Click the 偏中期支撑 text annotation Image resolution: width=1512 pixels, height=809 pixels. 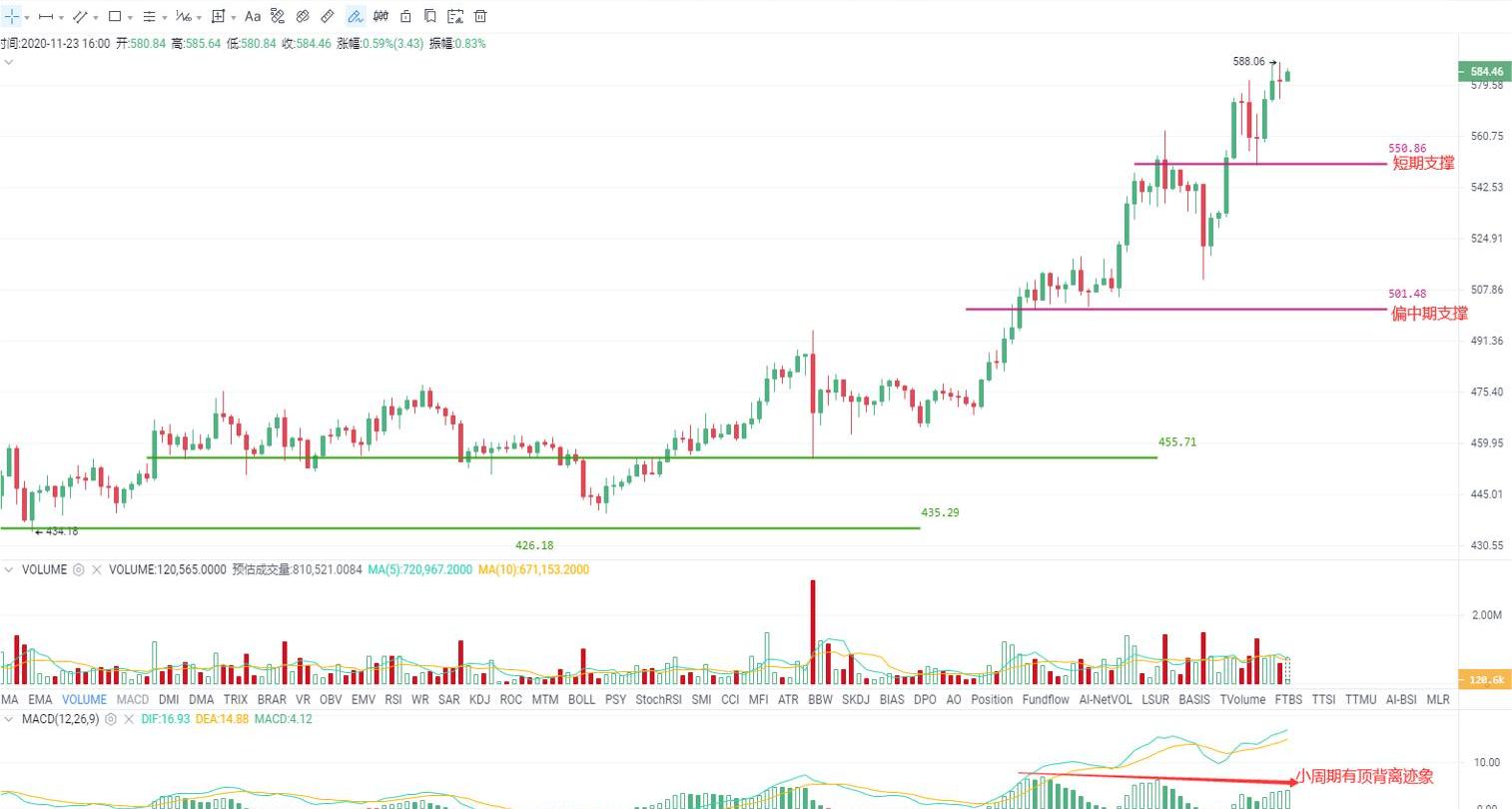[x=1429, y=314]
